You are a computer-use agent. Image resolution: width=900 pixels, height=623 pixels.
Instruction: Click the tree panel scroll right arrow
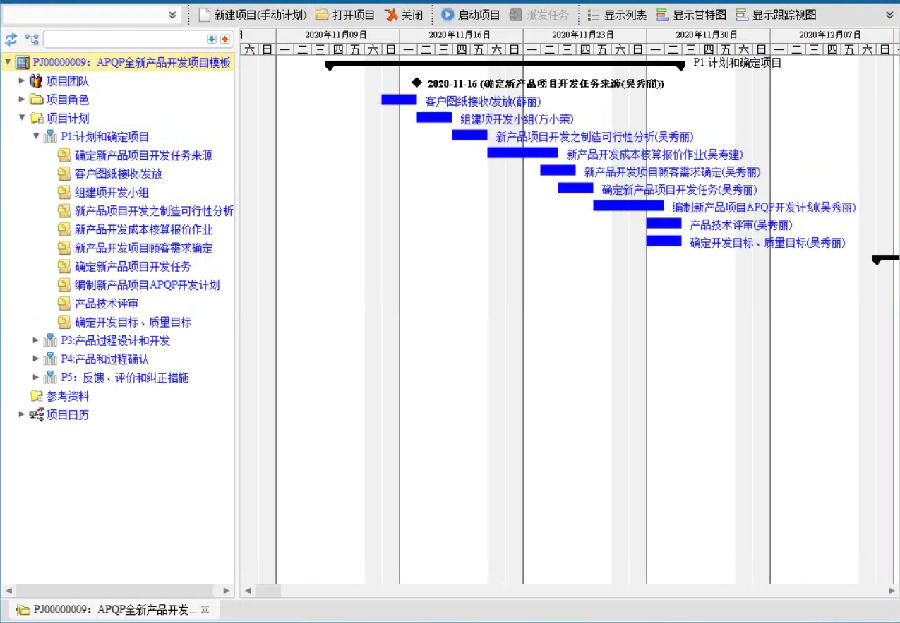(x=226, y=590)
